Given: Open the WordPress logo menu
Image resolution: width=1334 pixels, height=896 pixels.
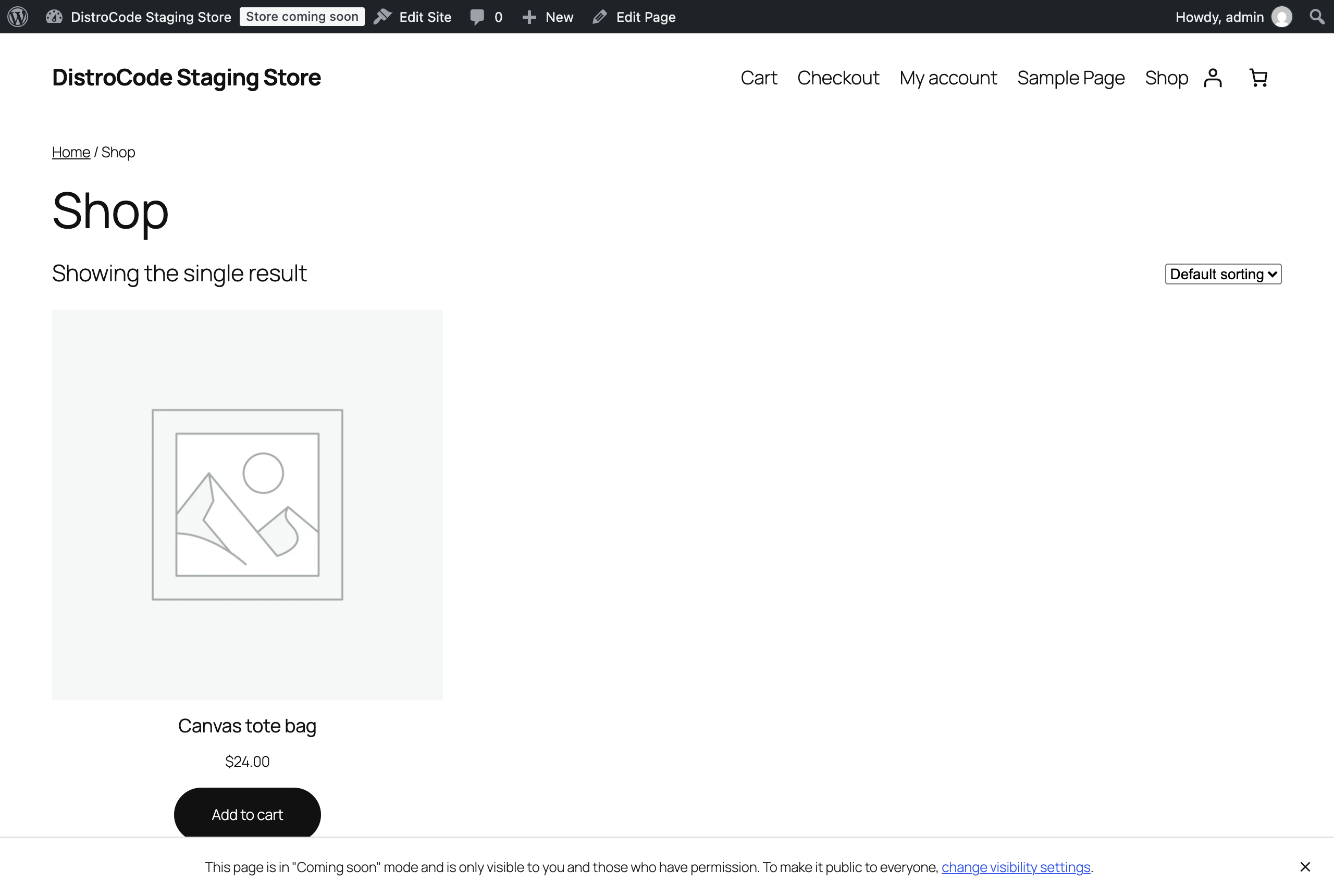Looking at the screenshot, I should (x=18, y=17).
